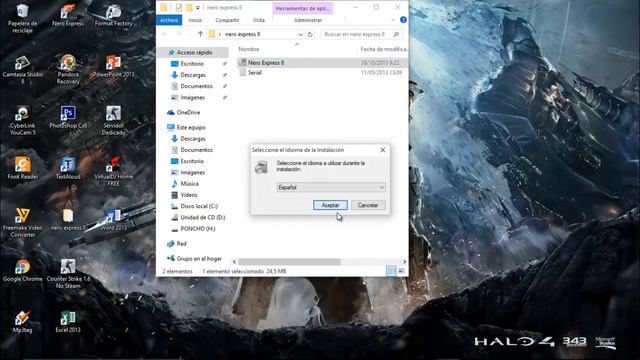Switch to the Inicio ribbon tab
This screenshot has width=640, height=360.
point(195,20)
